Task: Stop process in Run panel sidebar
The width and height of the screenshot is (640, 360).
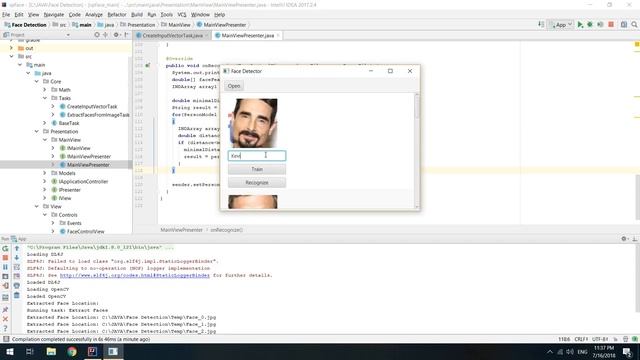Action: pyautogui.click(x=5, y=258)
